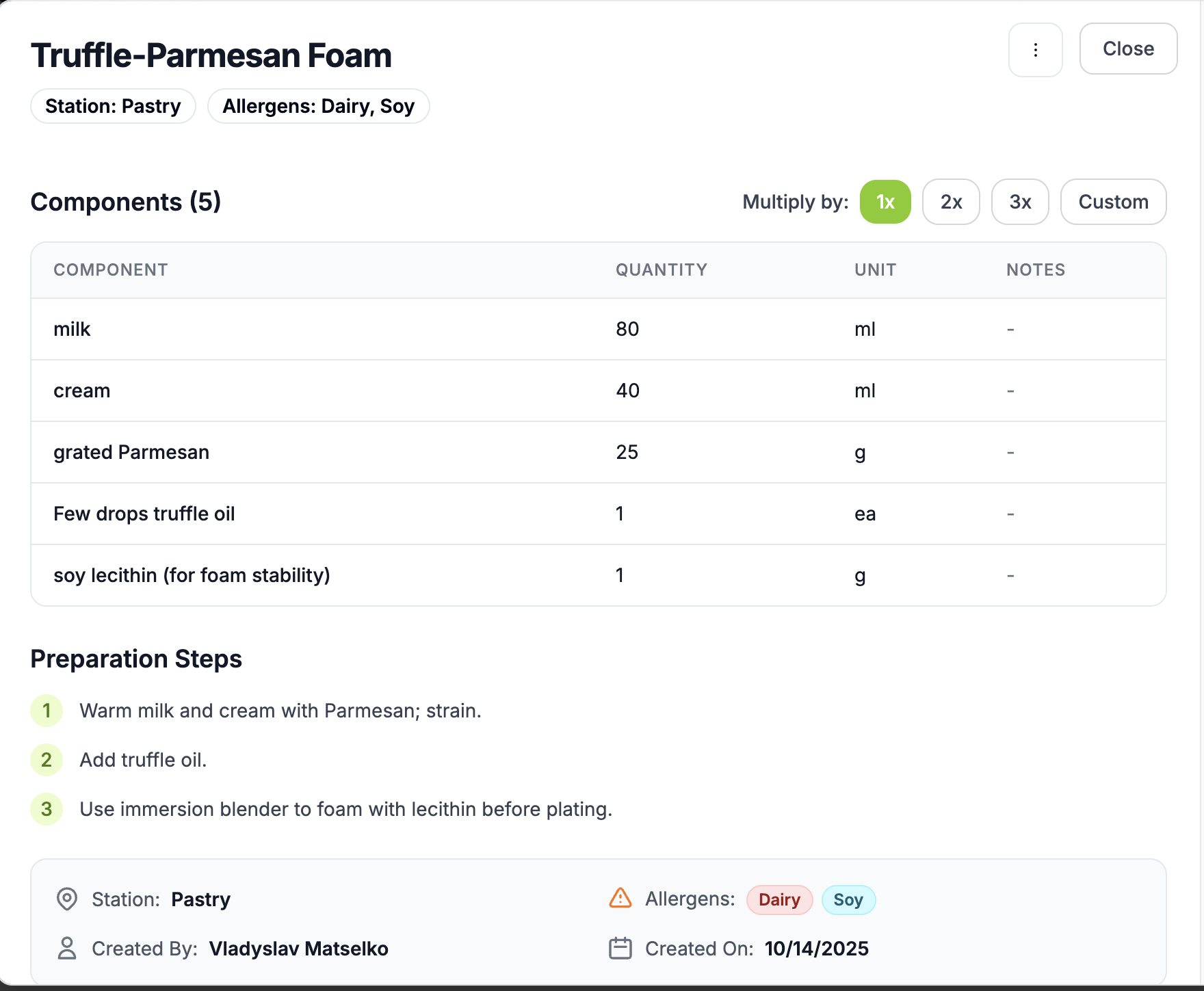Click the Quantity column header

tap(661, 269)
